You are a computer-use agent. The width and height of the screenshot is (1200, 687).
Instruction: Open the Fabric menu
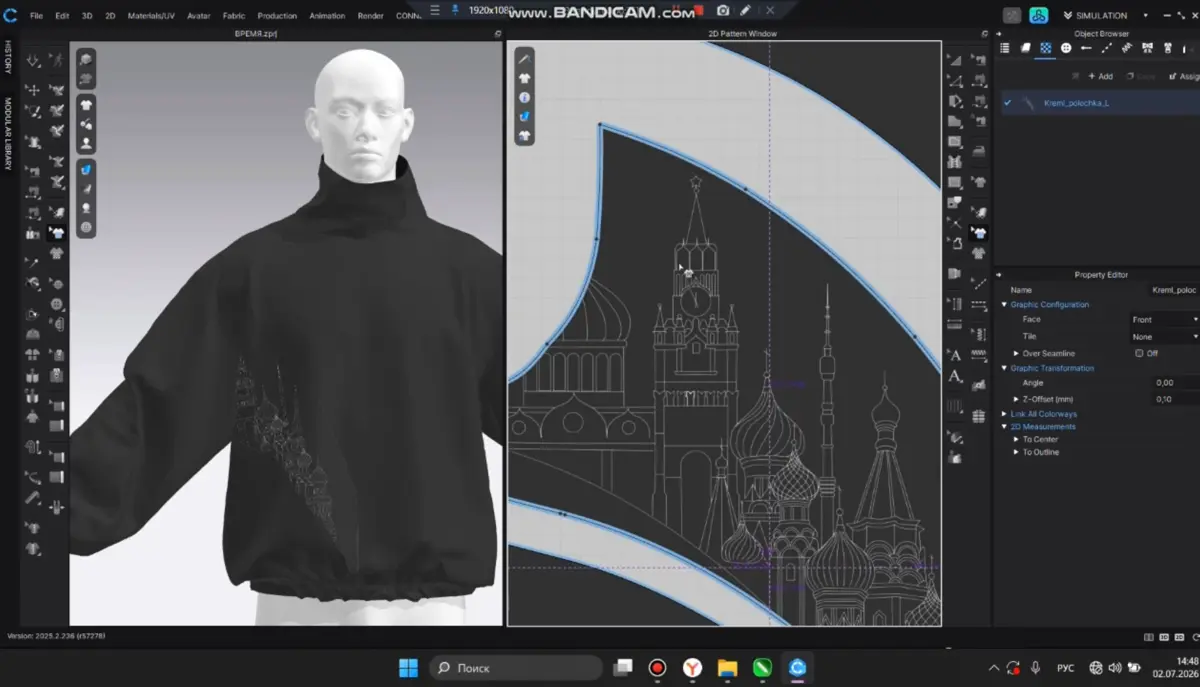pos(234,16)
